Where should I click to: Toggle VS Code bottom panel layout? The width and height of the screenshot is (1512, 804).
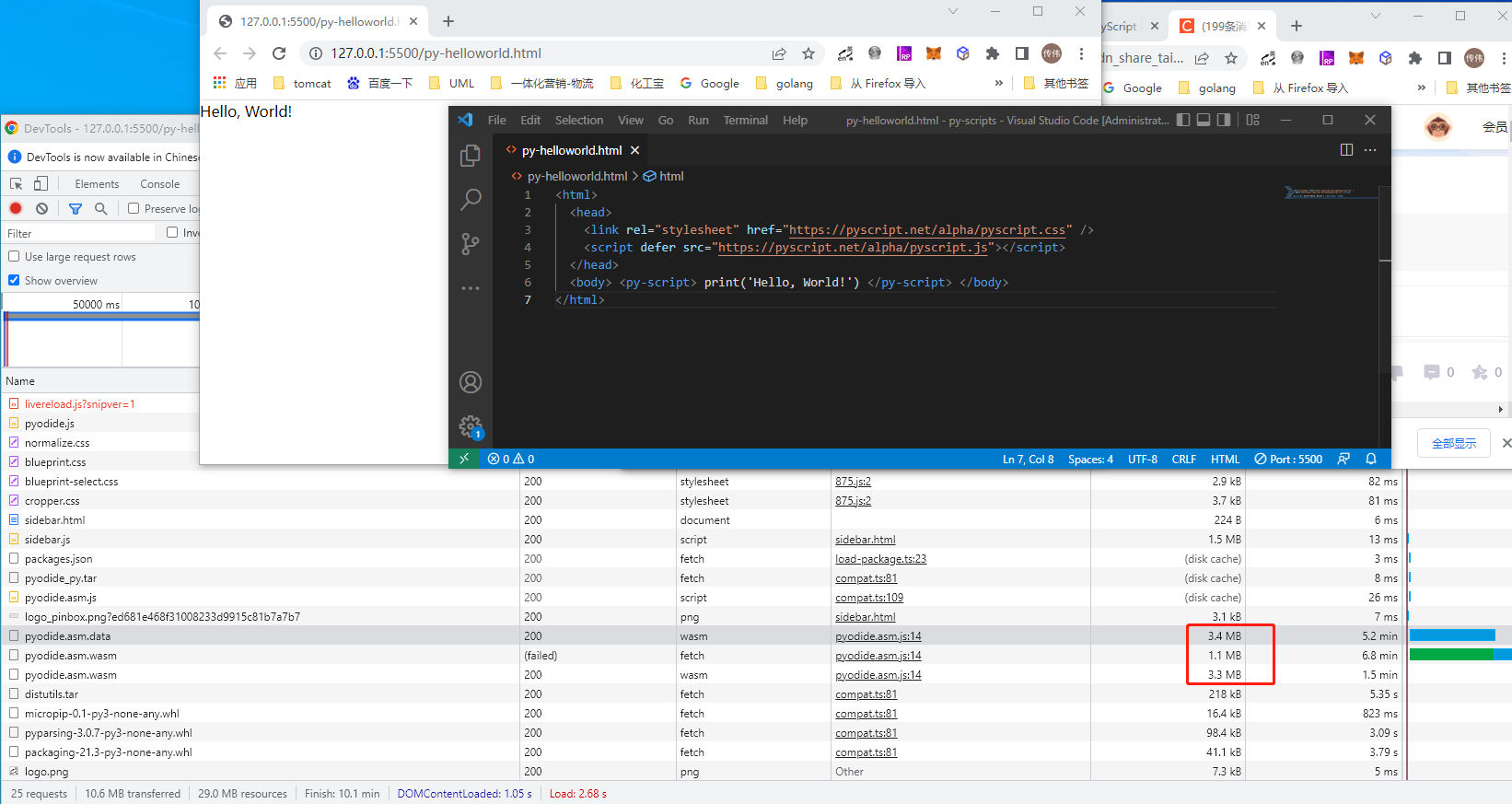point(1204,120)
